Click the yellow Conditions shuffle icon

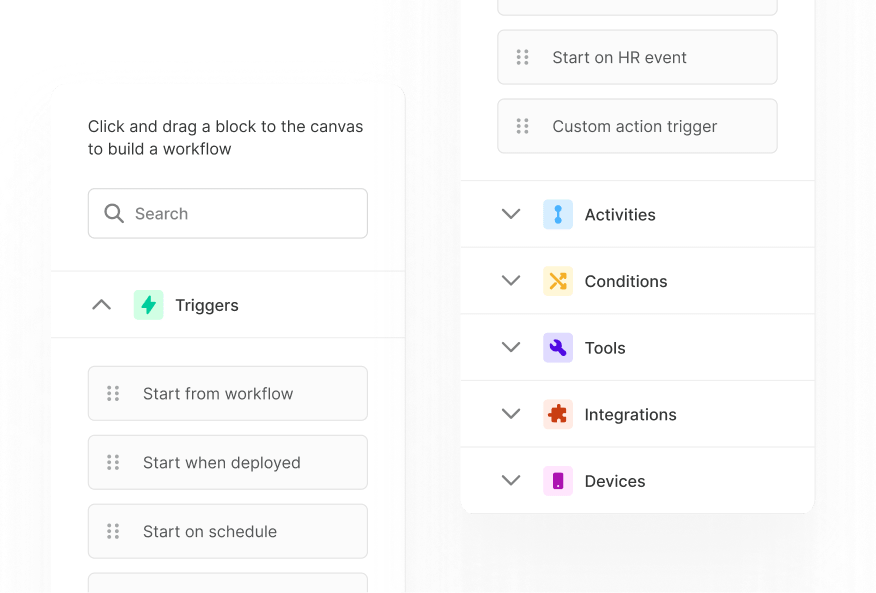[558, 281]
